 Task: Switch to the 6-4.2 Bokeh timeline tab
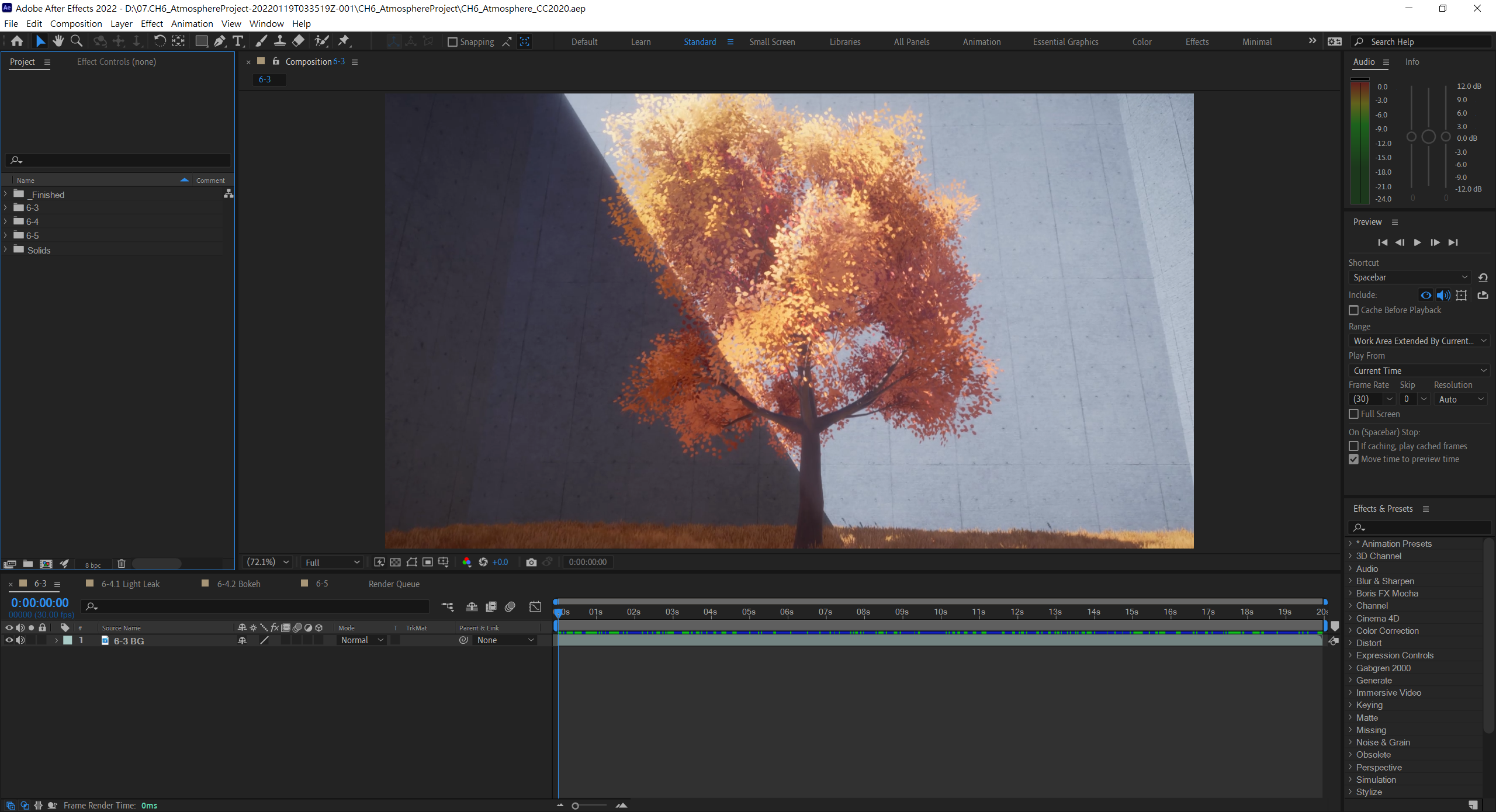coord(238,584)
